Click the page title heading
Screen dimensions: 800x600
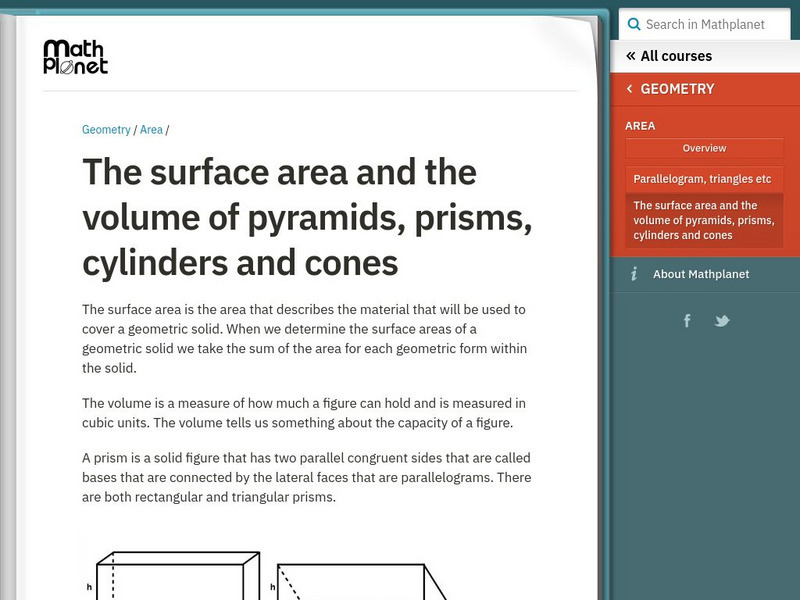tap(307, 217)
